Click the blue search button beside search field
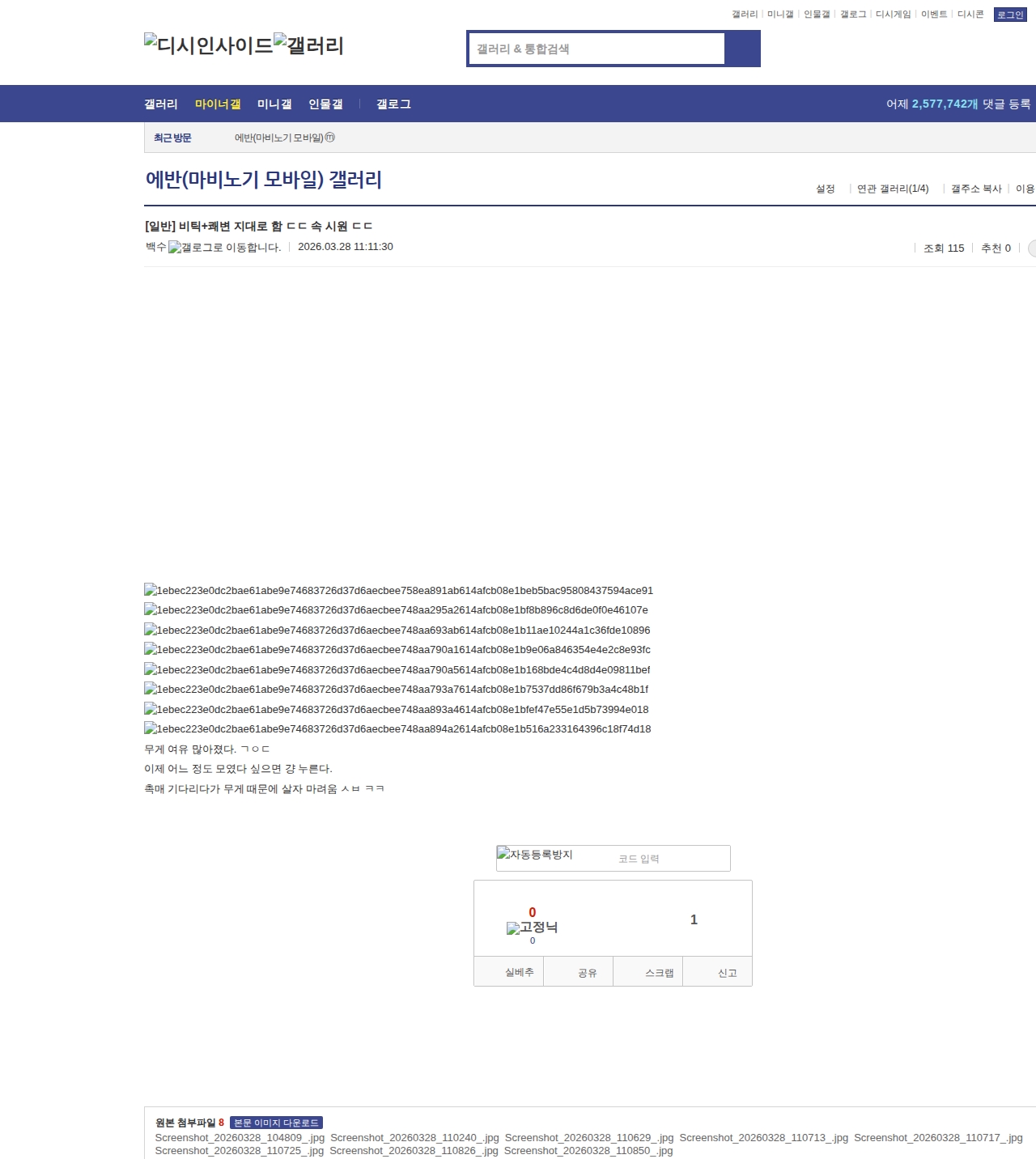This screenshot has height=1159, width=1036. click(742, 49)
